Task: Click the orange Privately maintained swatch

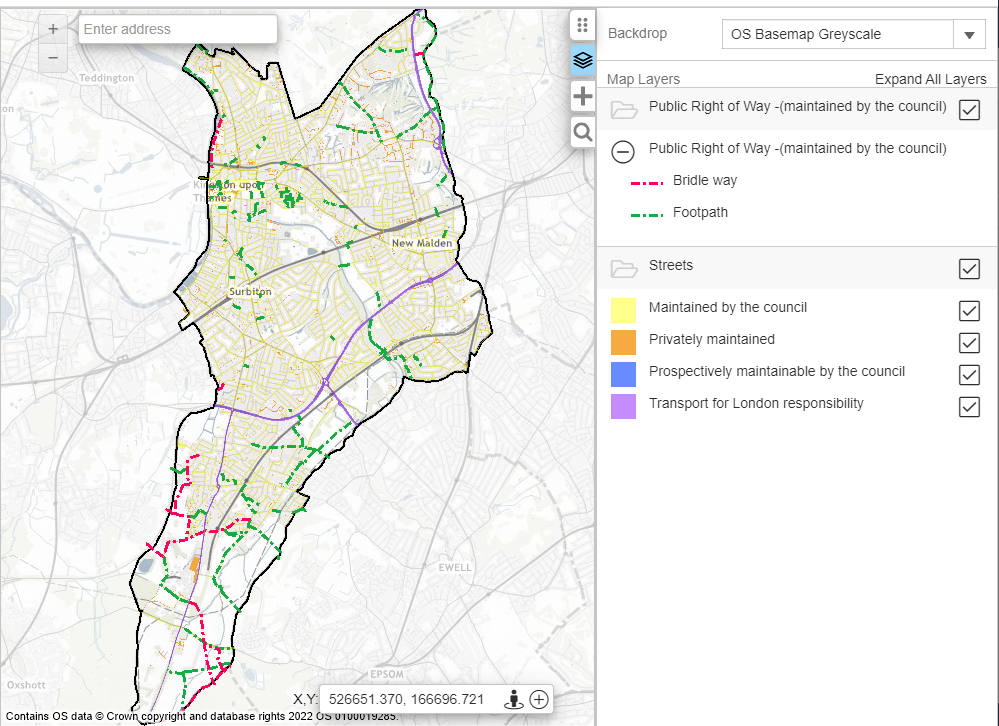Action: pos(623,343)
